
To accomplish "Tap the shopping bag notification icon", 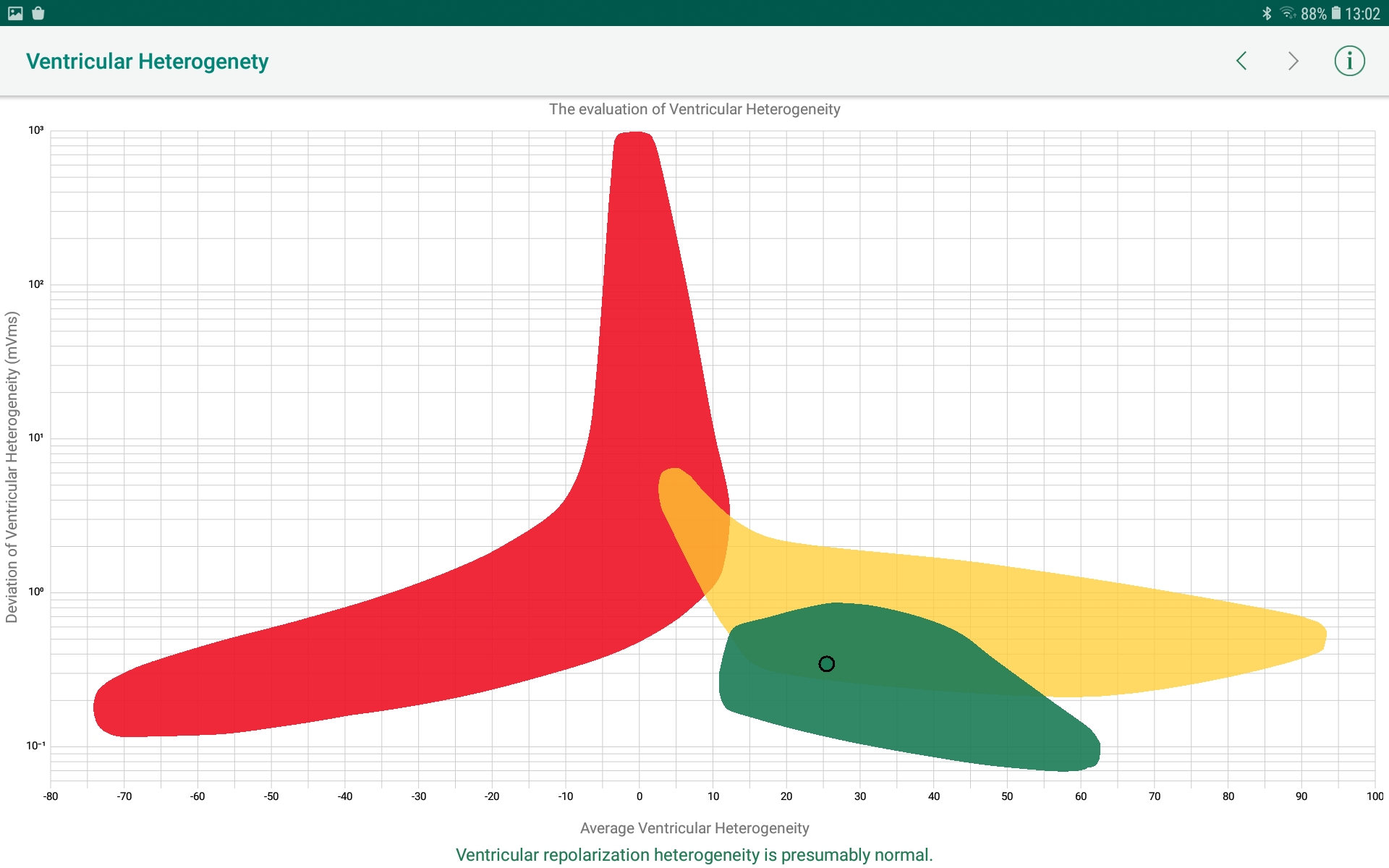I will pyautogui.click(x=38, y=13).
